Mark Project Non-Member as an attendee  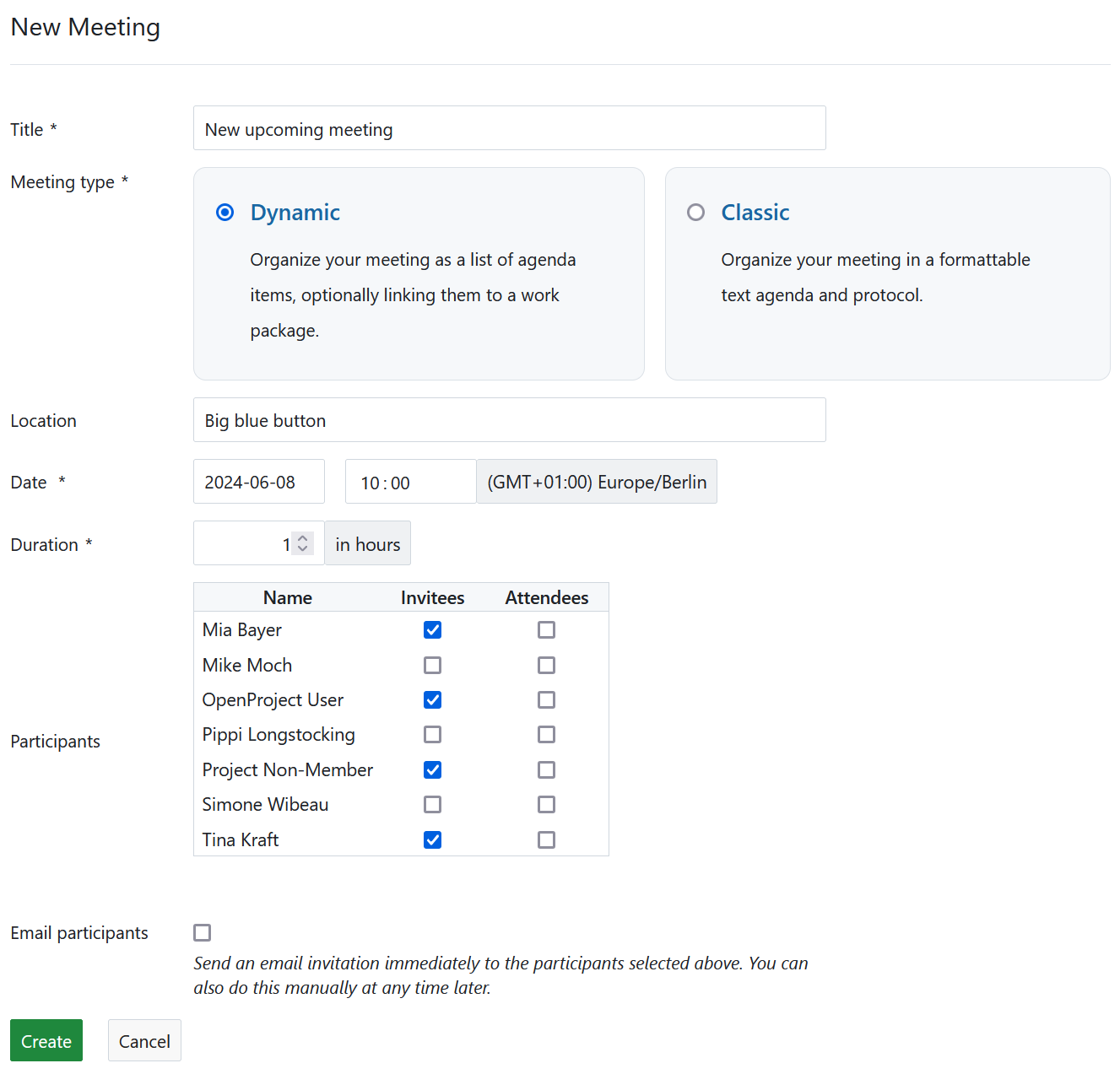[x=546, y=770]
